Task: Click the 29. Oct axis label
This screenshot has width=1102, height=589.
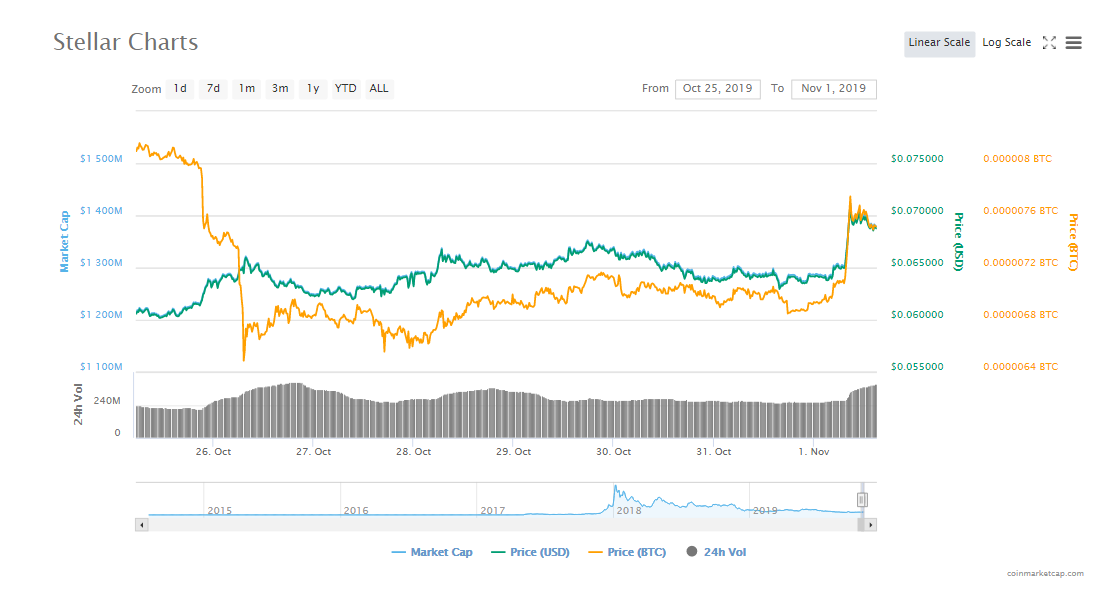Action: point(513,452)
